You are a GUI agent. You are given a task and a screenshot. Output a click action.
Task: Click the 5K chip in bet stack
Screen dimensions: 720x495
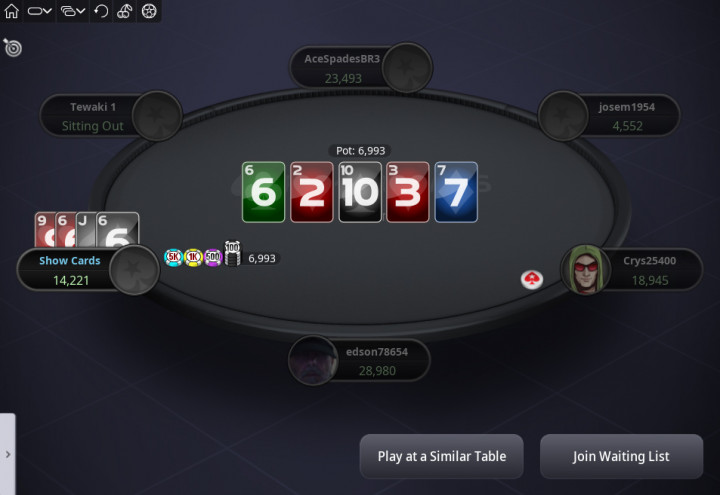pos(173,258)
